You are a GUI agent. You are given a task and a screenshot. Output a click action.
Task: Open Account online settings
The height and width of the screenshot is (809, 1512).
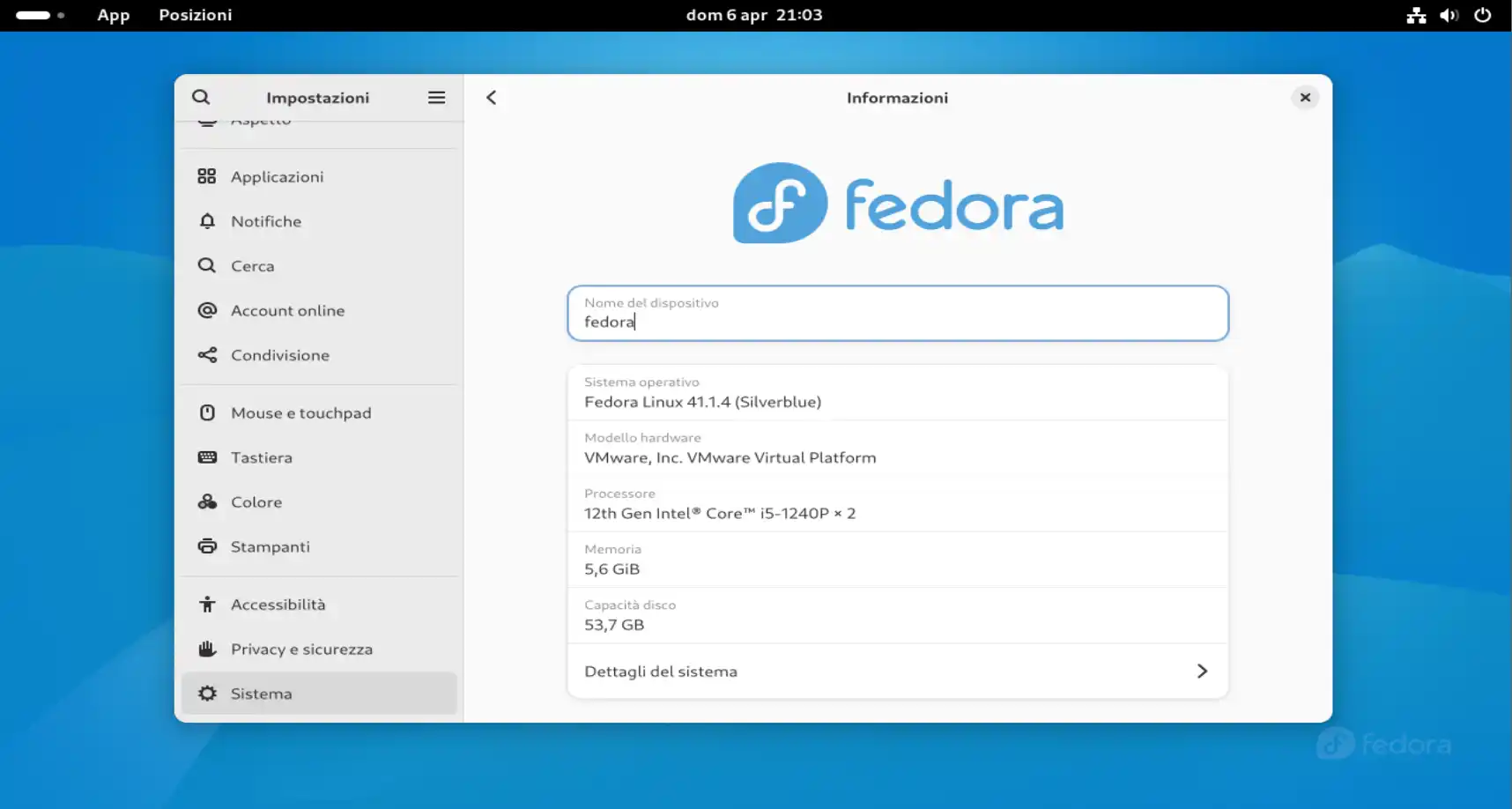pyautogui.click(x=319, y=310)
